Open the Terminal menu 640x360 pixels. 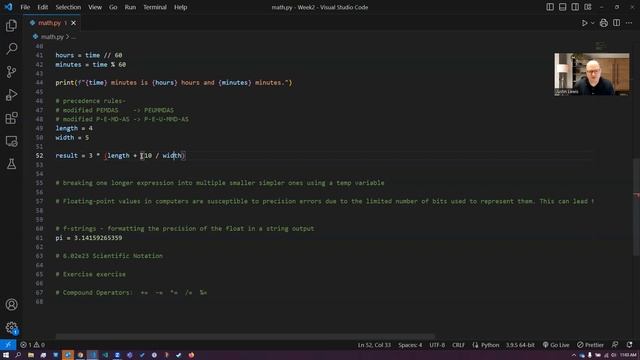tap(155, 7)
